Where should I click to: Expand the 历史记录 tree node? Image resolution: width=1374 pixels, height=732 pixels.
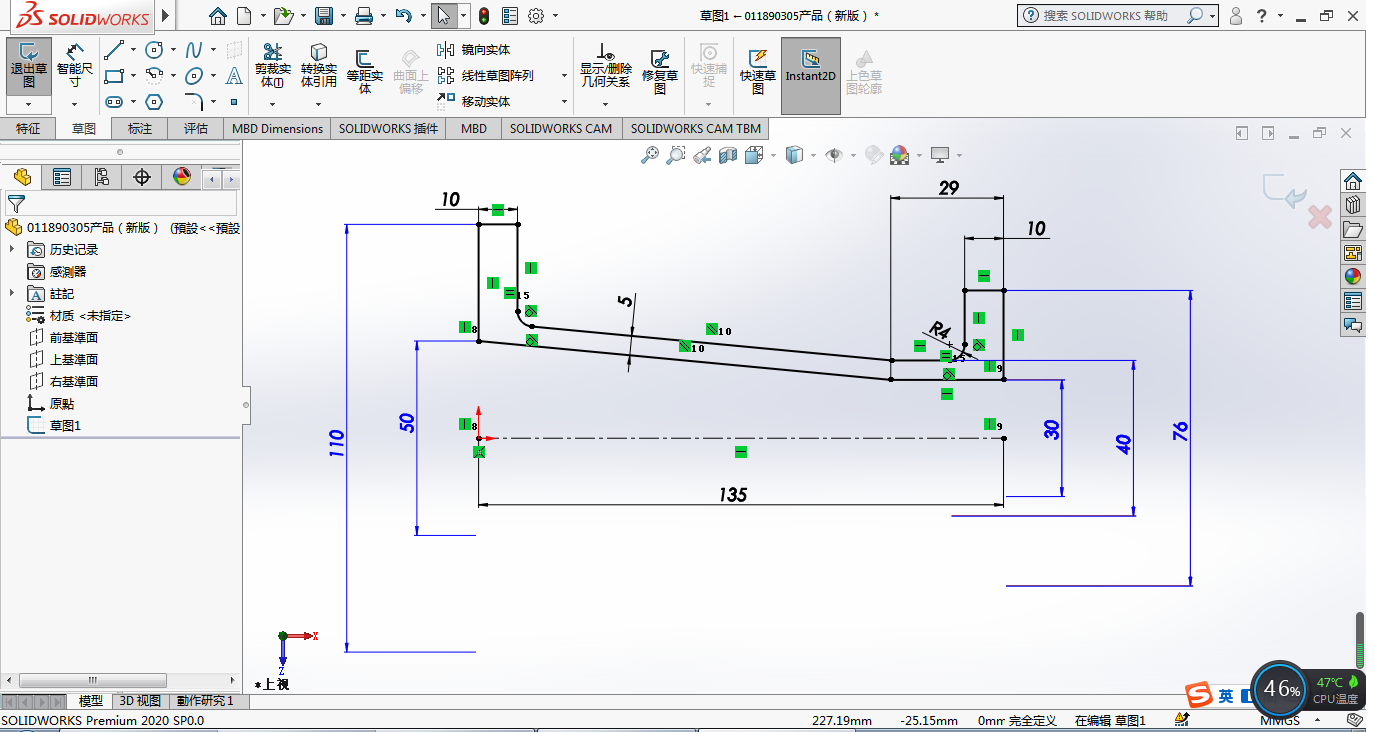click(12, 249)
